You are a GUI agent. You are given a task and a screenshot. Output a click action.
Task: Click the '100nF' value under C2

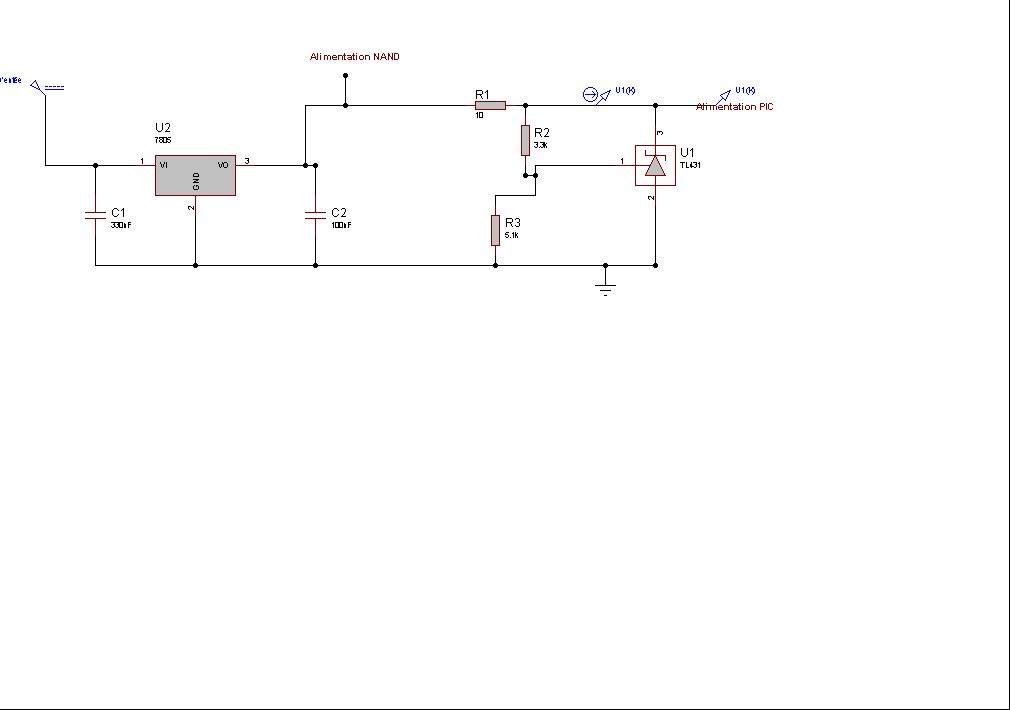pos(341,225)
